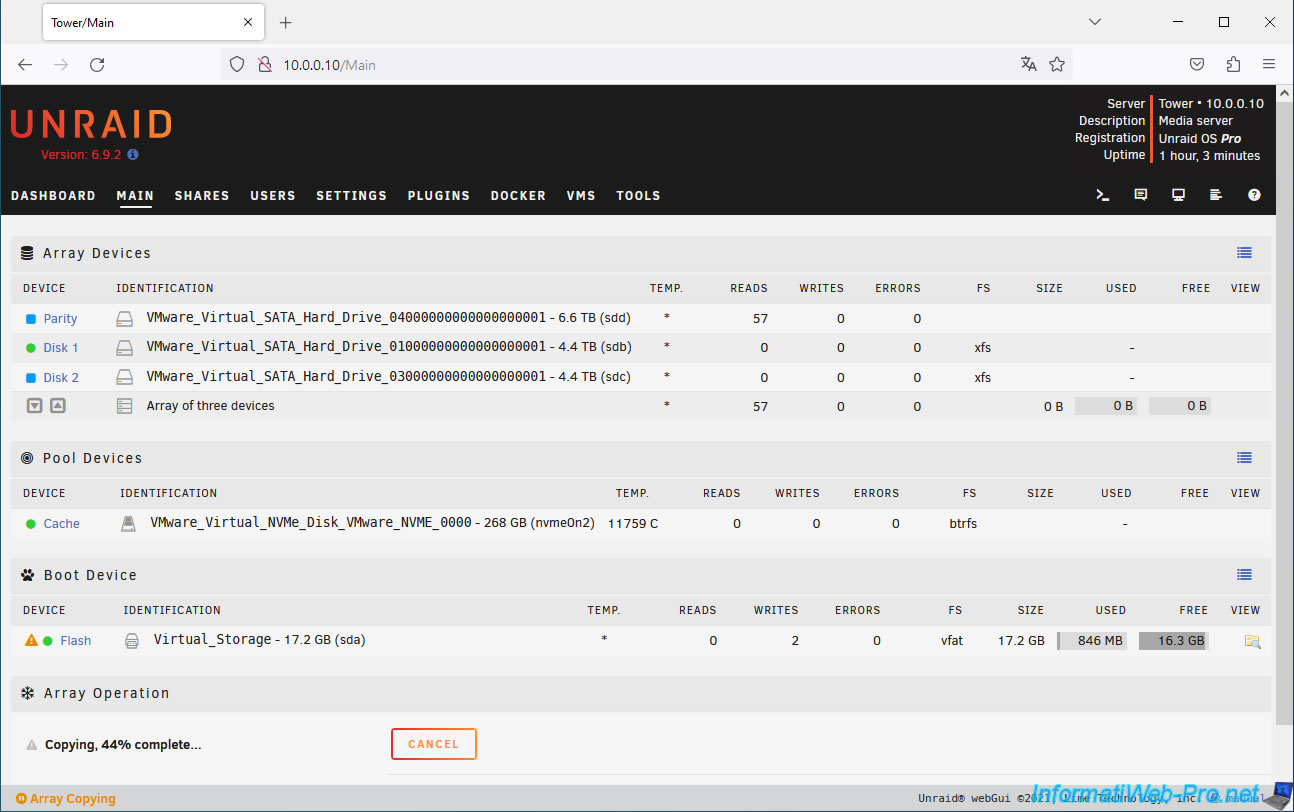Open the Cache device link
This screenshot has width=1294, height=812.
tap(61, 524)
